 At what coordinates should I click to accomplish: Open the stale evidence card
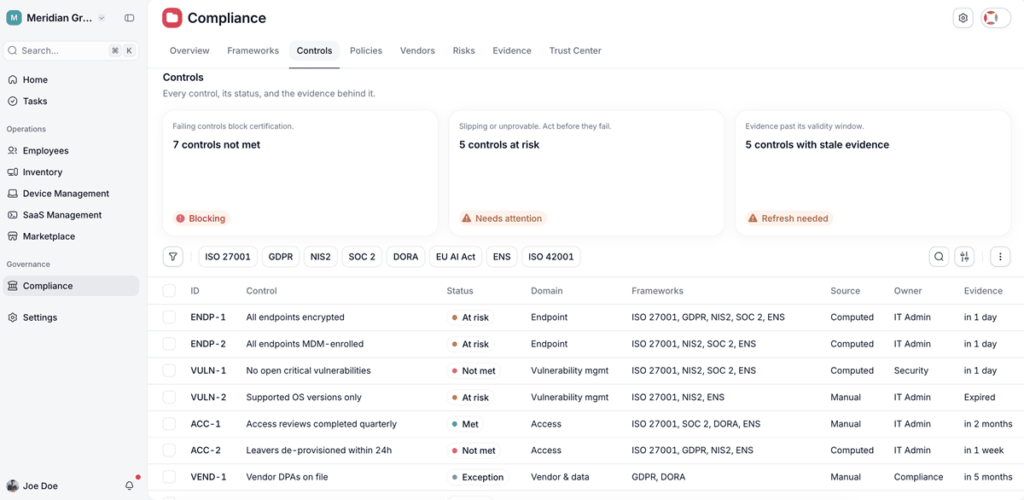point(873,173)
